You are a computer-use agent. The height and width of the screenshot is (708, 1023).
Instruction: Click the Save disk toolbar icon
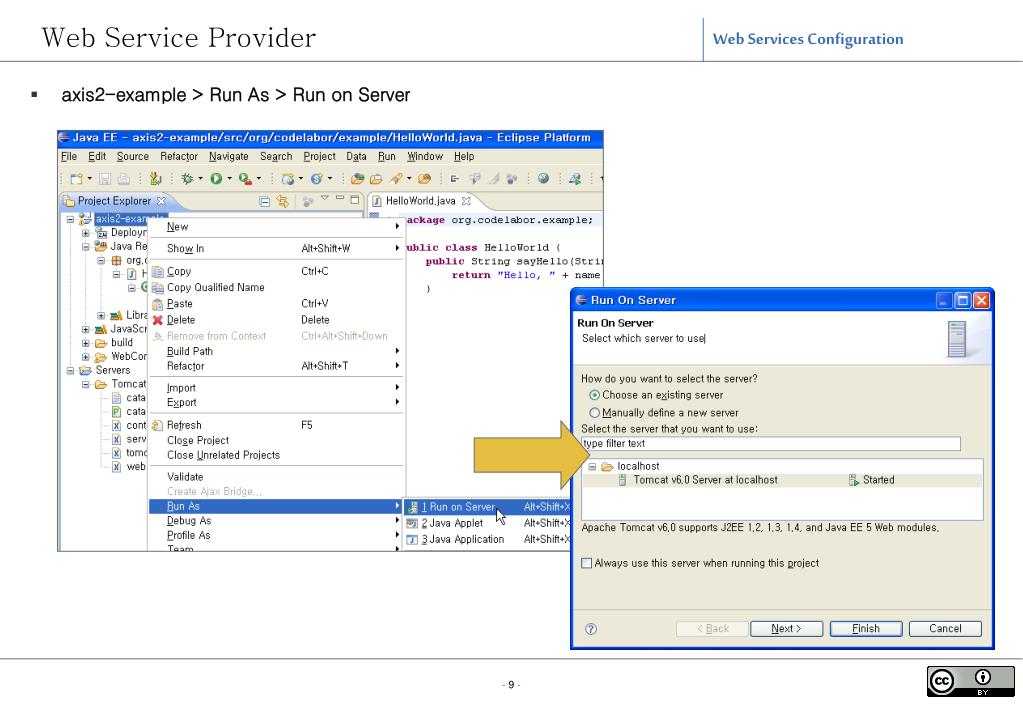tap(104, 179)
